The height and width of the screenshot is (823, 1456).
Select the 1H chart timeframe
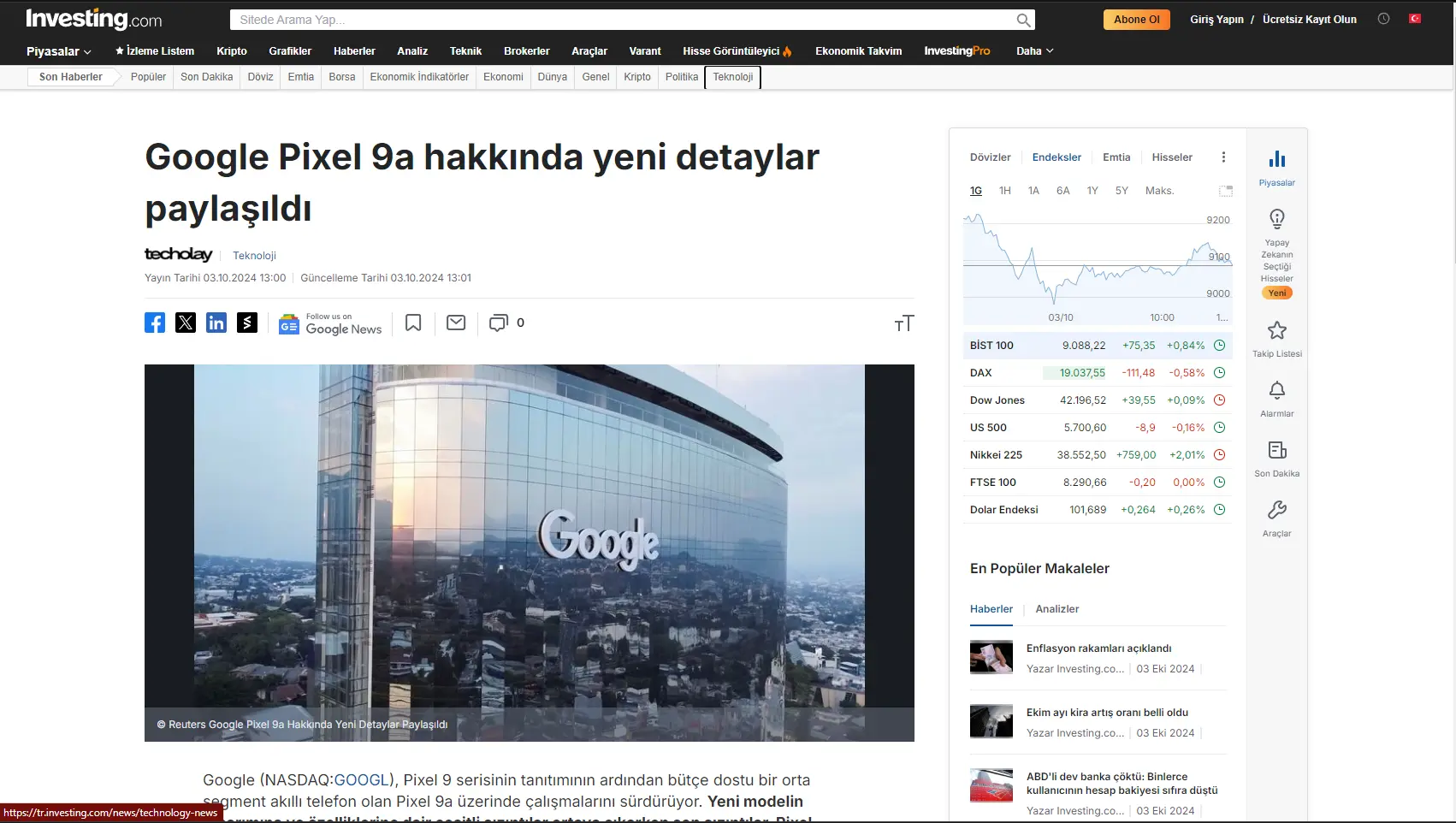coord(1005,191)
